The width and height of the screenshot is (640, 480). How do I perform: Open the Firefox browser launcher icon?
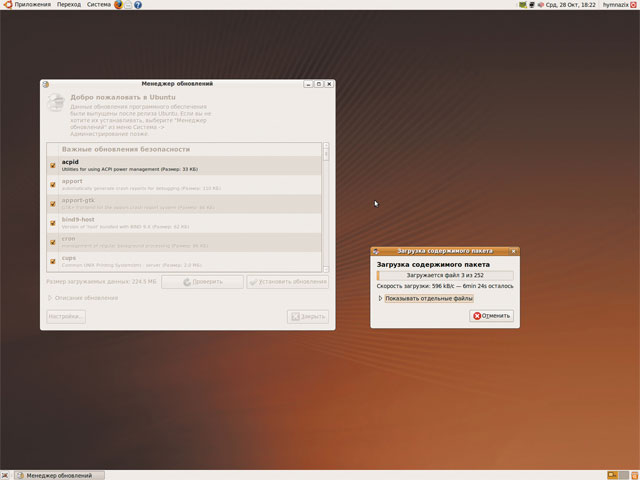(x=118, y=5)
